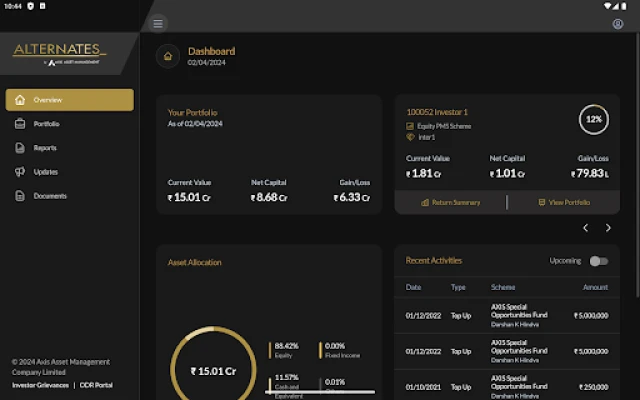
Task: Open the Return Summary link
Action: pyautogui.click(x=450, y=202)
